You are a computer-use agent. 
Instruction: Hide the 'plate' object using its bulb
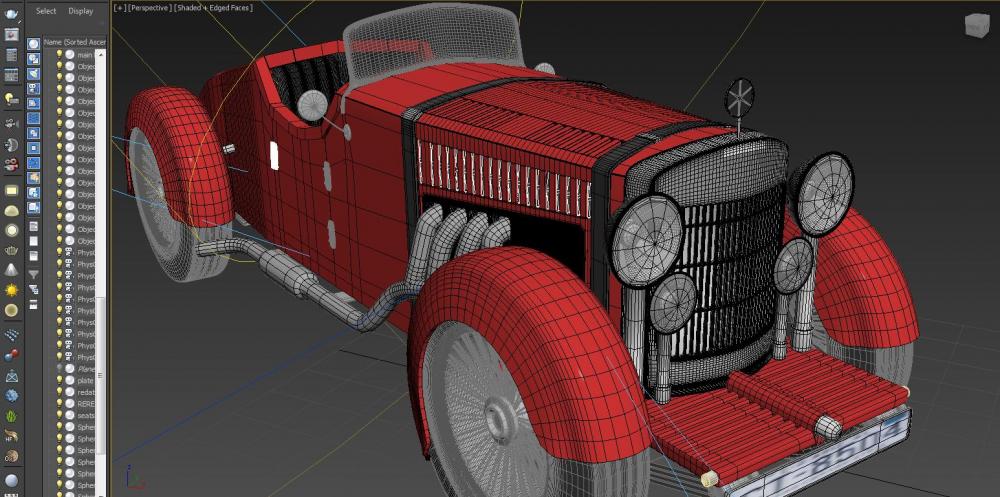[x=59, y=380]
